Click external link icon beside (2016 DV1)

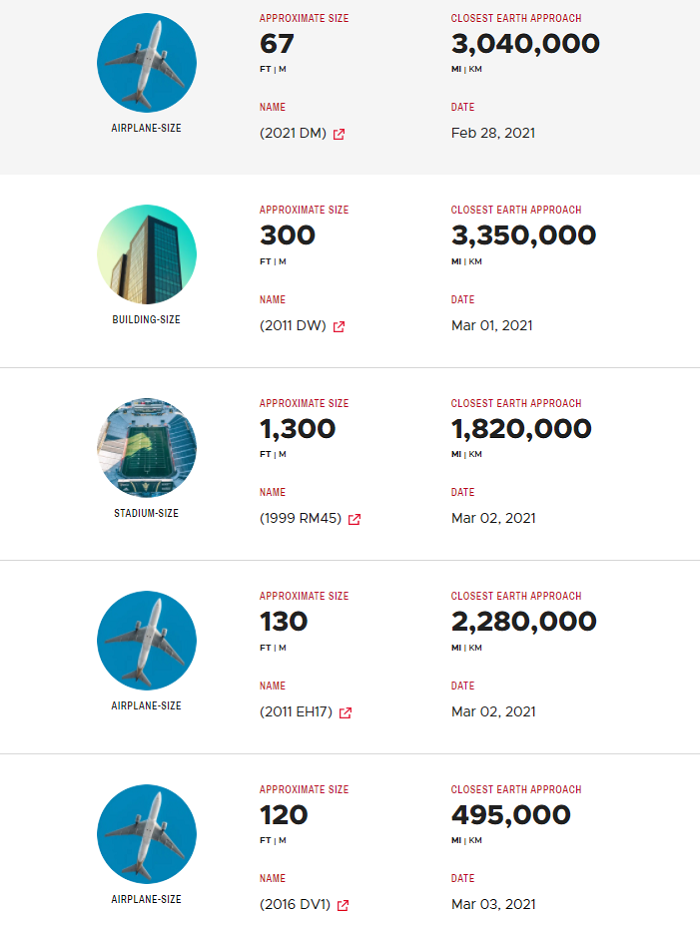[343, 906]
